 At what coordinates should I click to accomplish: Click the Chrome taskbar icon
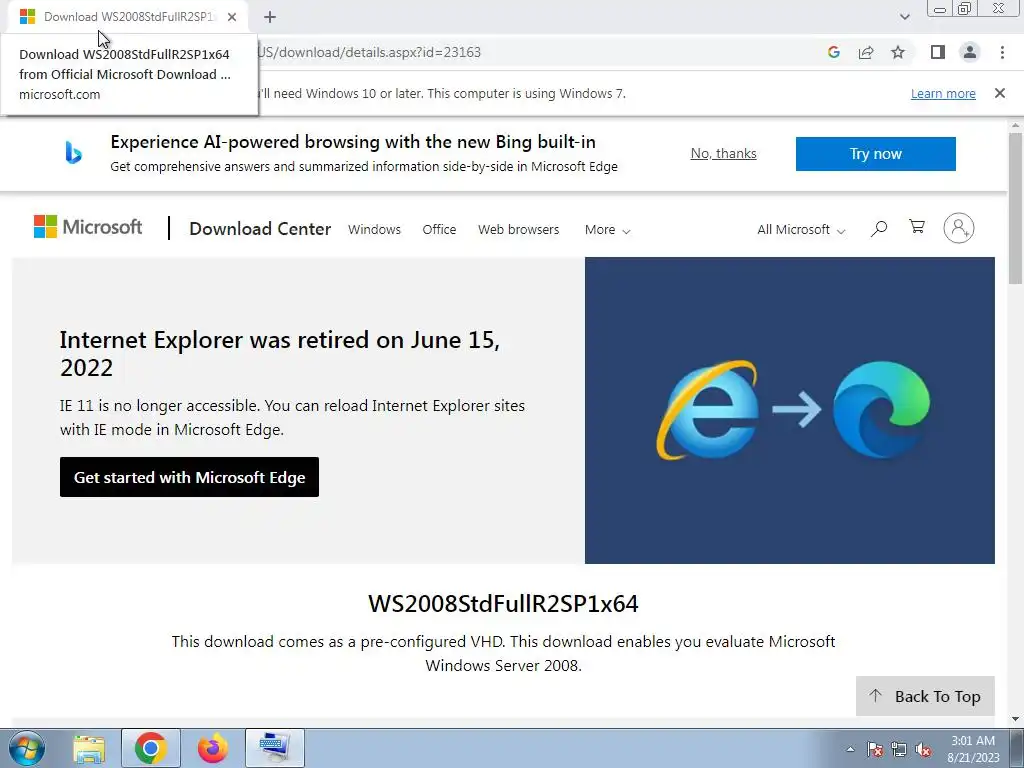(x=150, y=748)
